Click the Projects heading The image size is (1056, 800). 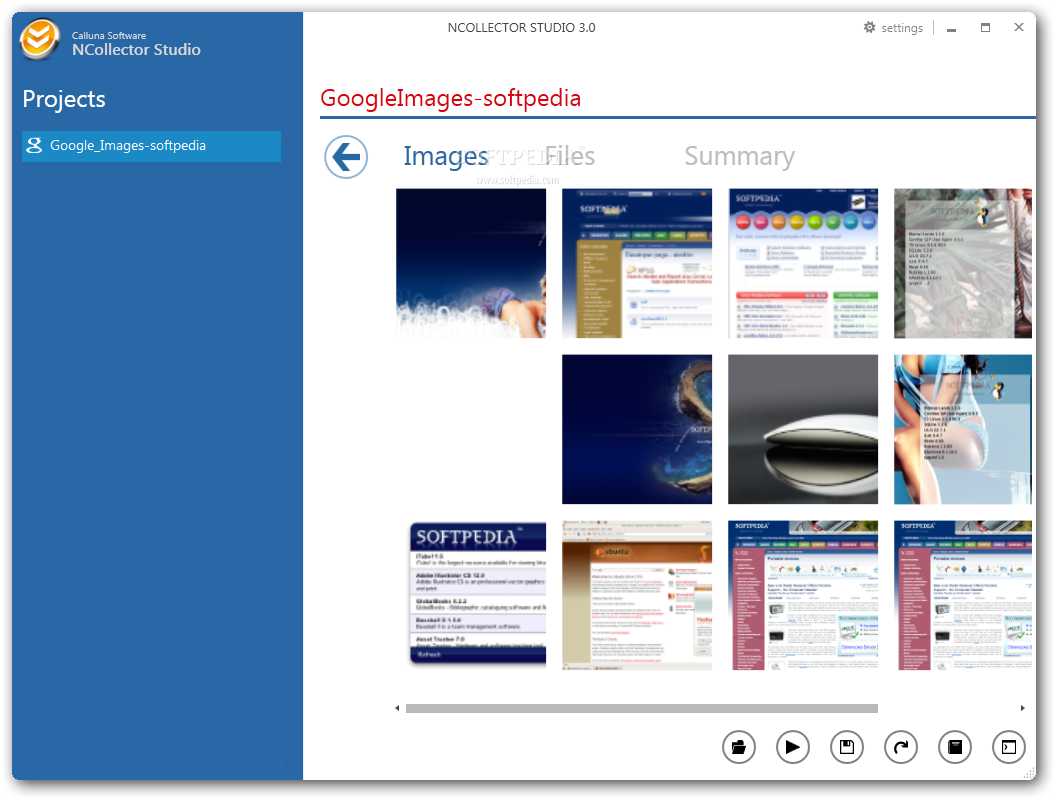[64, 99]
